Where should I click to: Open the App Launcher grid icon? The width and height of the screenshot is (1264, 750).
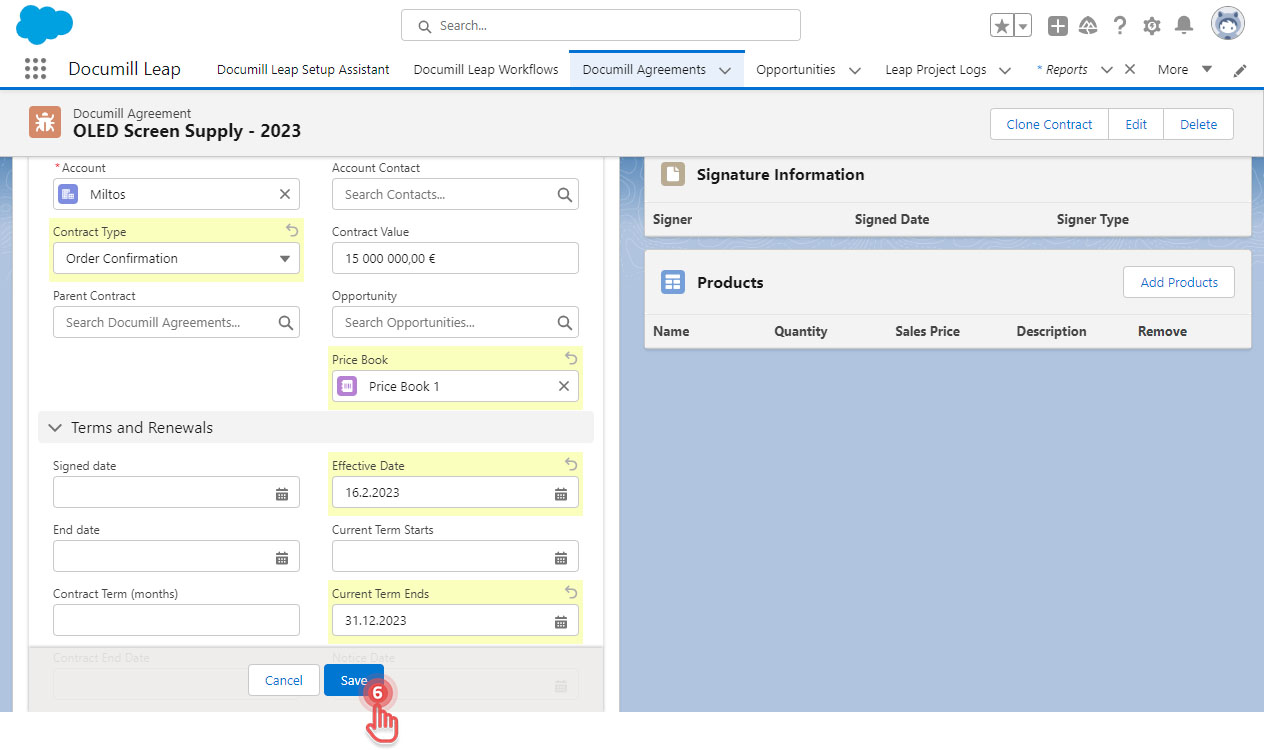coord(35,69)
